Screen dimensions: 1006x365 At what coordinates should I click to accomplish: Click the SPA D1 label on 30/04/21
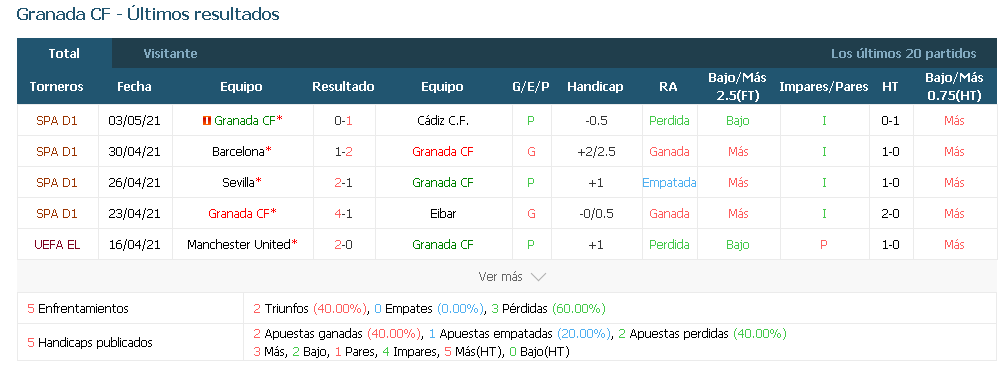click(x=56, y=152)
